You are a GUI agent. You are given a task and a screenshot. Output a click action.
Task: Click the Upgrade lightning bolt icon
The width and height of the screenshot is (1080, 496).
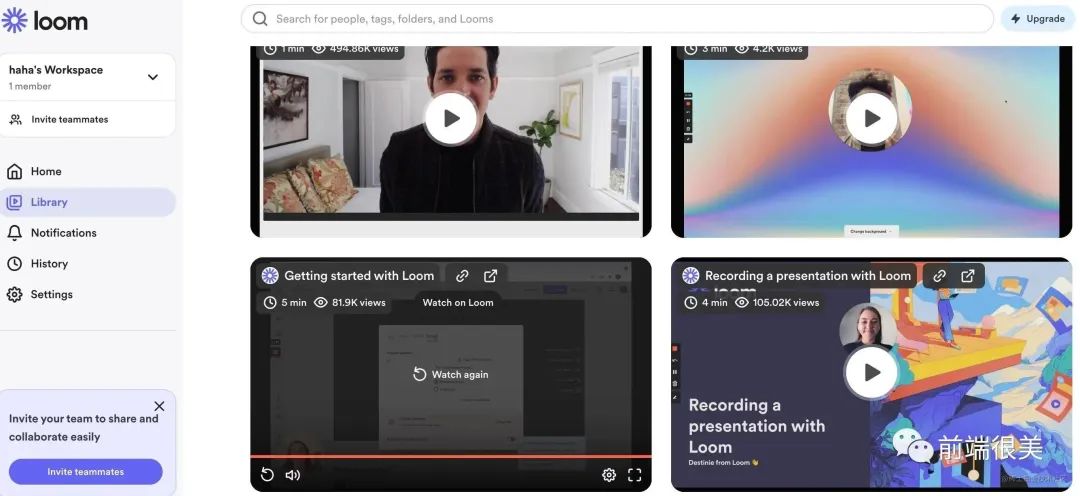(1016, 19)
